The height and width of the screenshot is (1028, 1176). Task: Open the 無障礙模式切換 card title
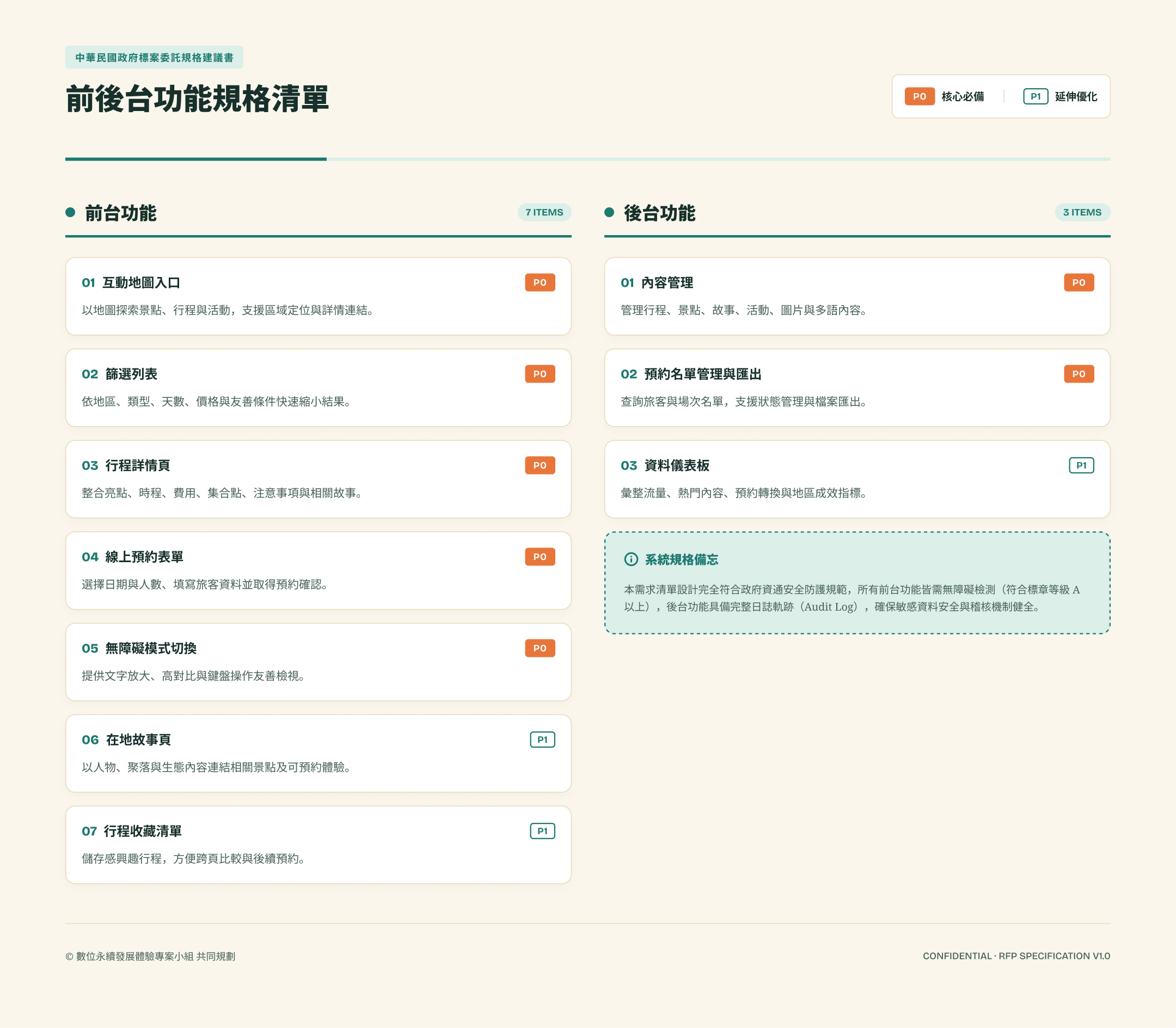point(151,648)
